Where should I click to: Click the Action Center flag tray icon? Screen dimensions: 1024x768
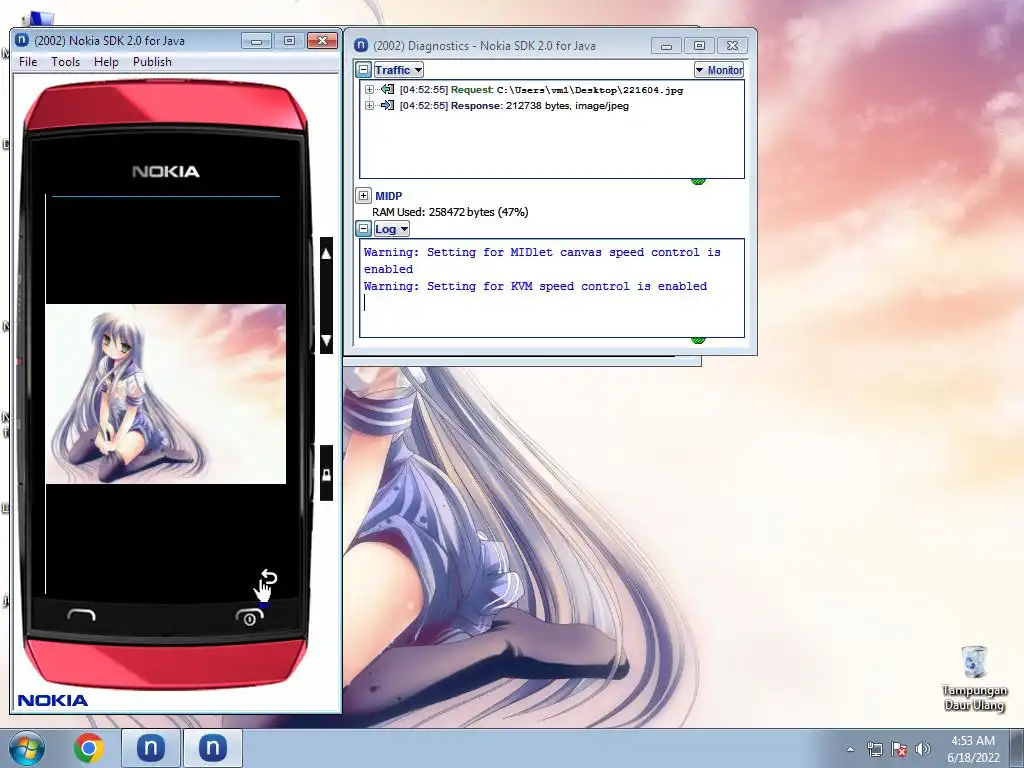(899, 748)
